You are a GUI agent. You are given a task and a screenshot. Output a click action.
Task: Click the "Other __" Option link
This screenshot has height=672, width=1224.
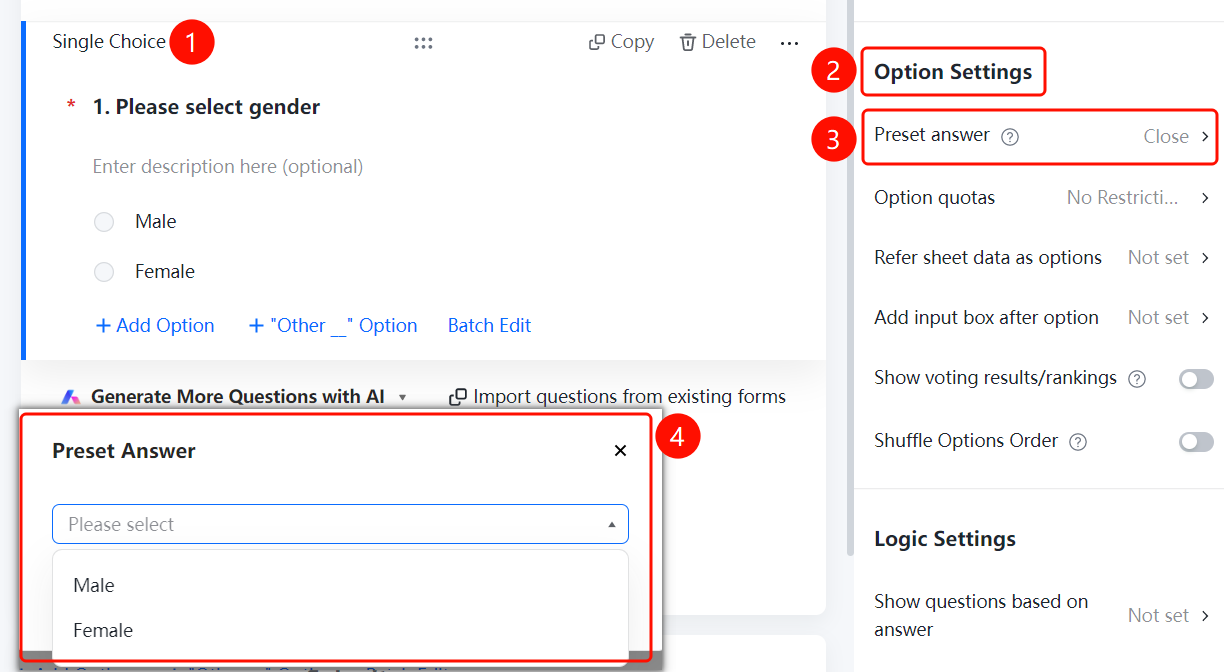[x=333, y=326]
